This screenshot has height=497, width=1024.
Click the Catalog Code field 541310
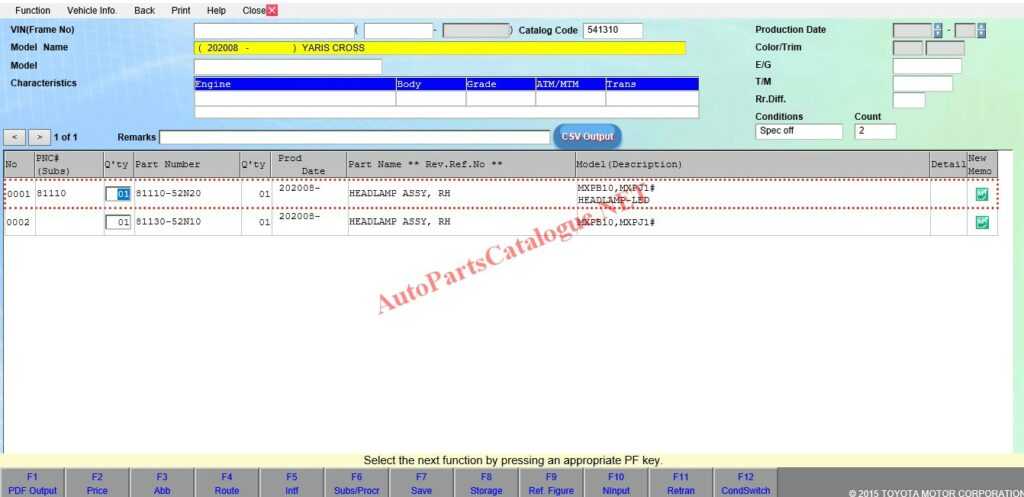[x=613, y=31]
